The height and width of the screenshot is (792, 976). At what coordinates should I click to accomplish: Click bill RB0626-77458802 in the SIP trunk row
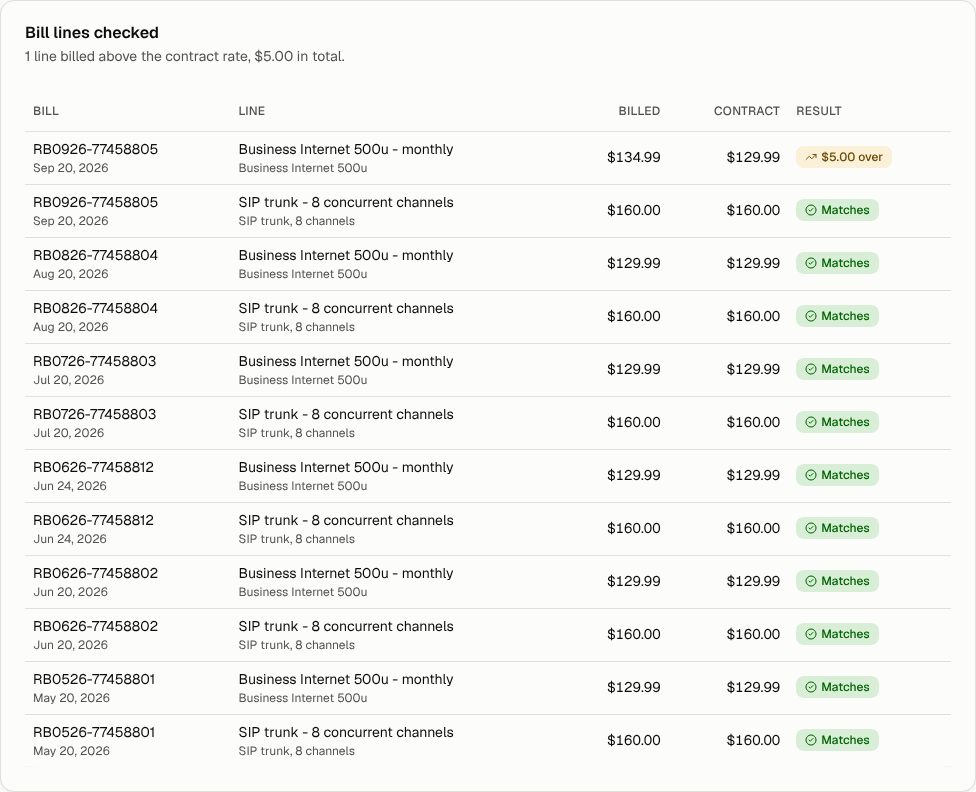(95, 626)
